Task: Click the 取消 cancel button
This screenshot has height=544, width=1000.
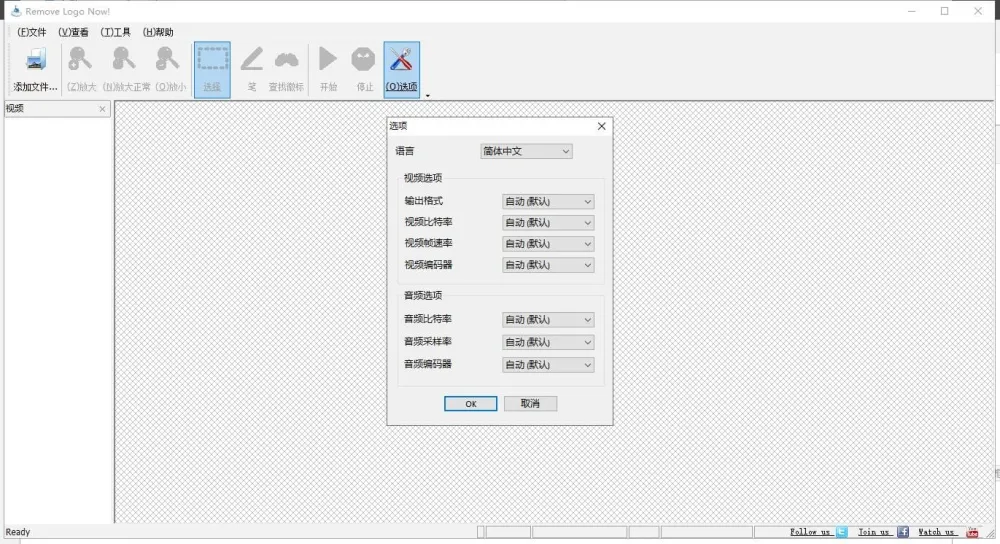Action: point(530,404)
